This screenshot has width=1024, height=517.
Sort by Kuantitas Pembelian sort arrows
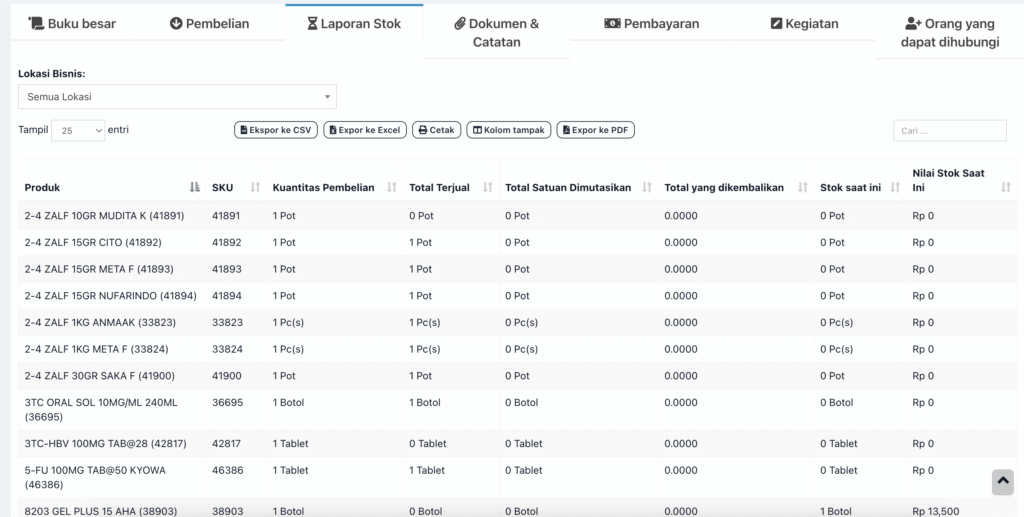391,187
